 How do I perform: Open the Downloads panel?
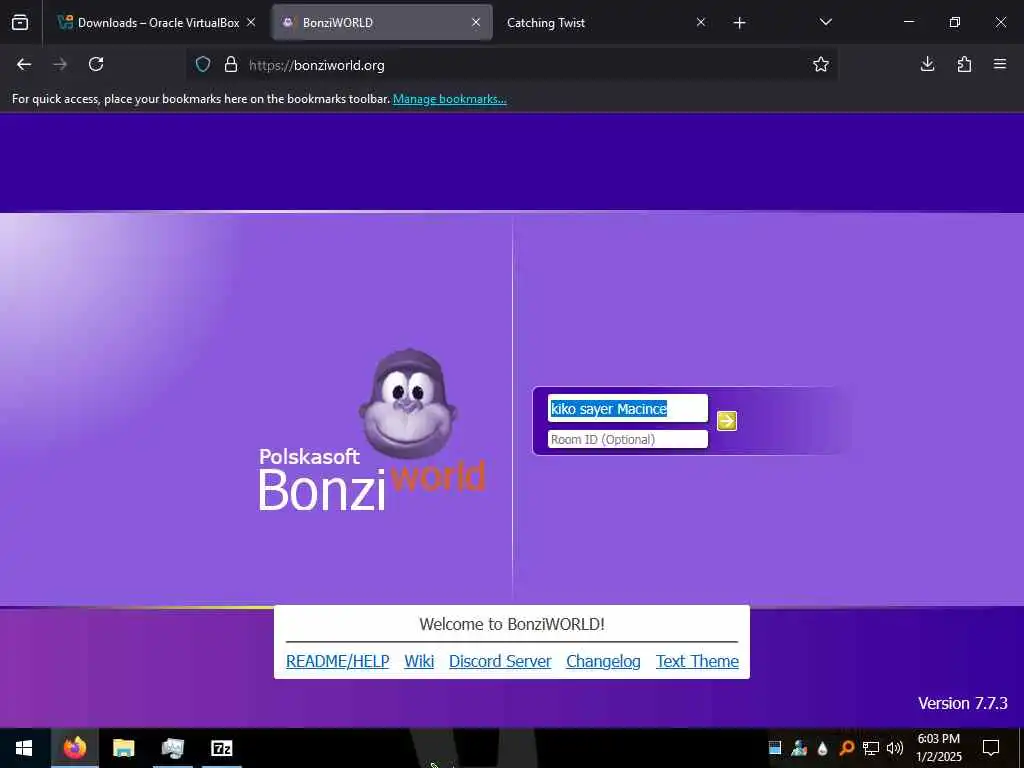click(x=927, y=64)
